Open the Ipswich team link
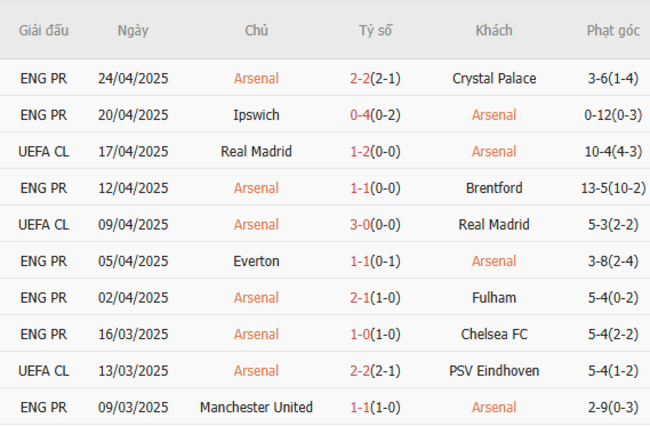The height and width of the screenshot is (426, 650). pos(256,115)
